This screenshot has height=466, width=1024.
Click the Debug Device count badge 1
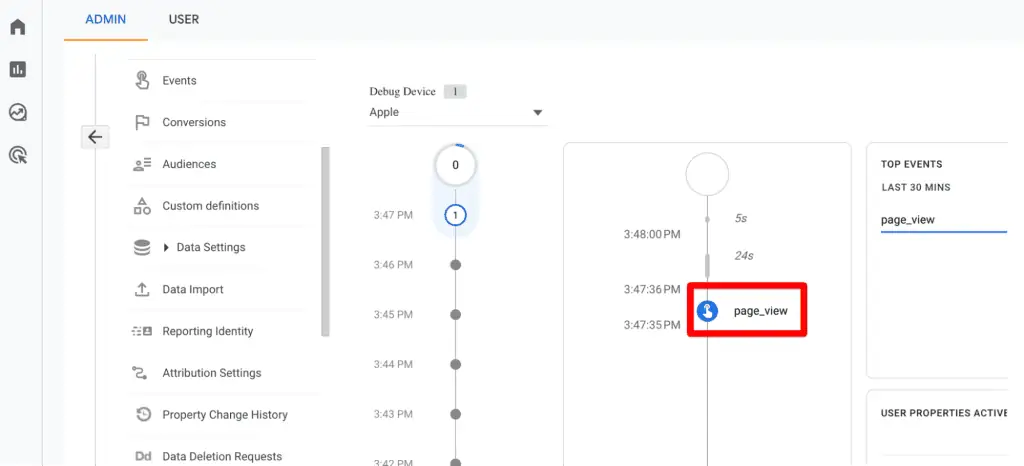pos(455,92)
